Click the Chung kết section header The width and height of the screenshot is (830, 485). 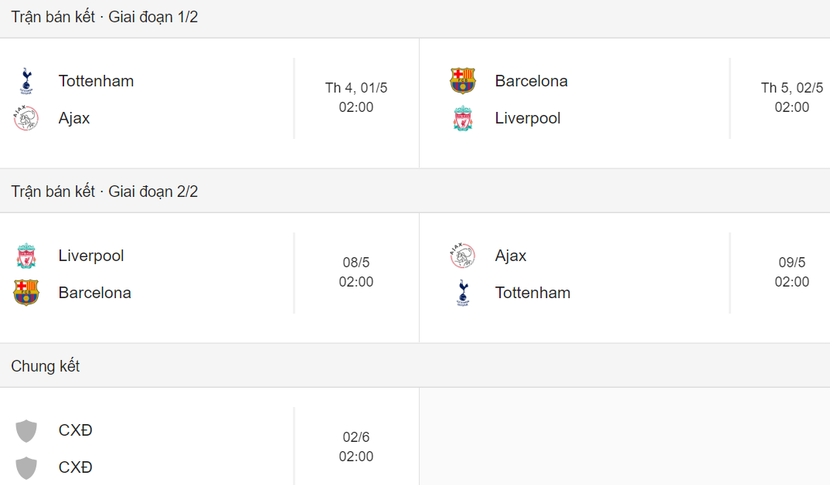click(x=45, y=366)
